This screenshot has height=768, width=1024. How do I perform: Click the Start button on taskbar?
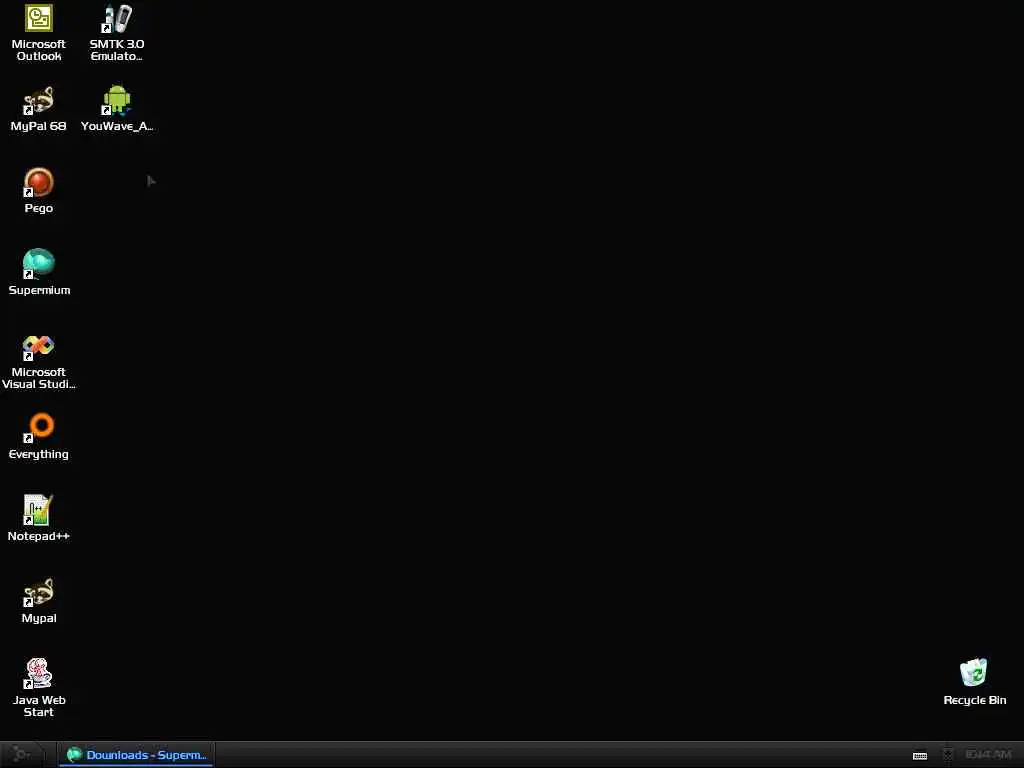22,754
